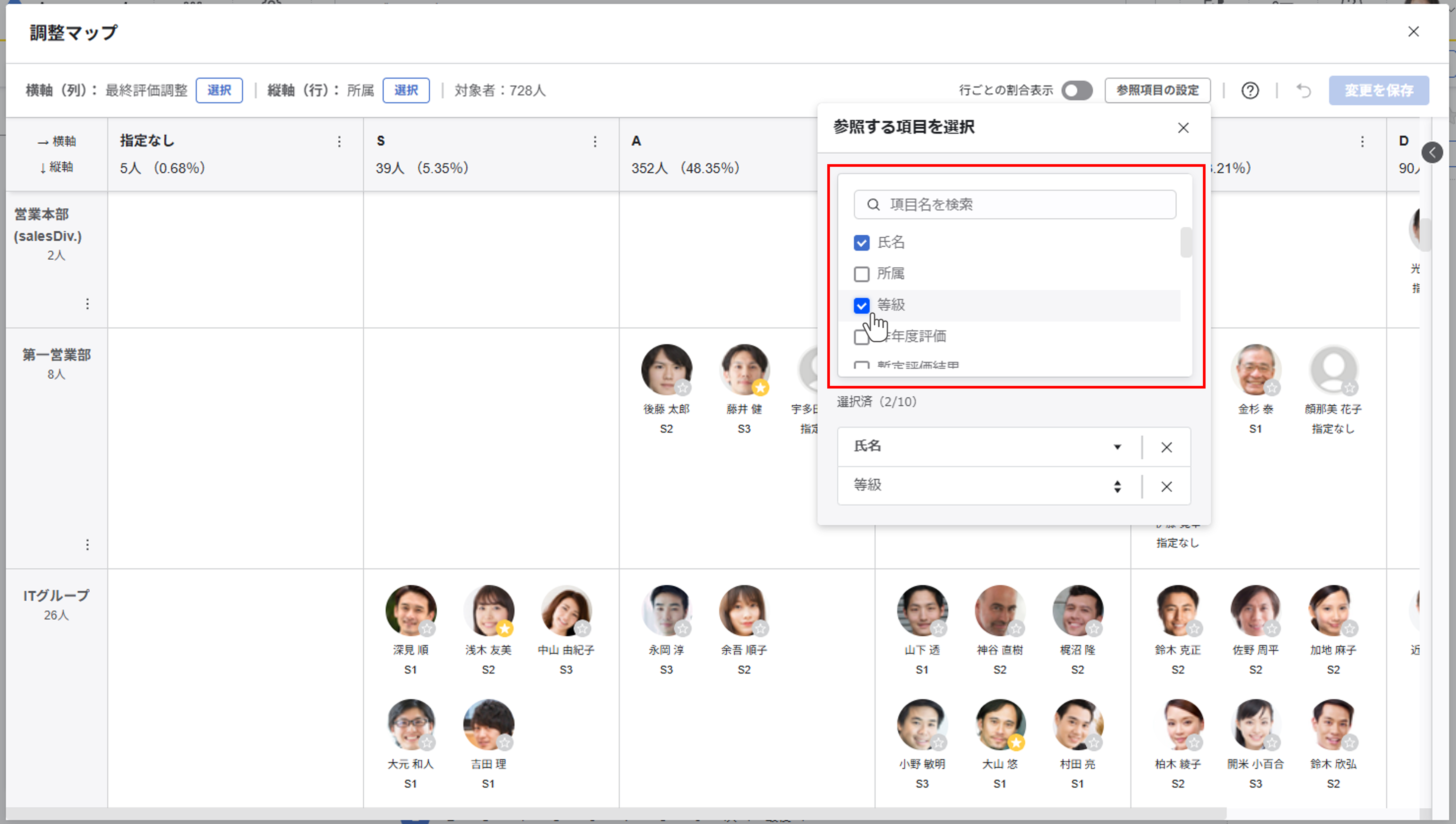Click the star badge on 藤井 健
Screen dimensions: 1456x824
point(760,388)
